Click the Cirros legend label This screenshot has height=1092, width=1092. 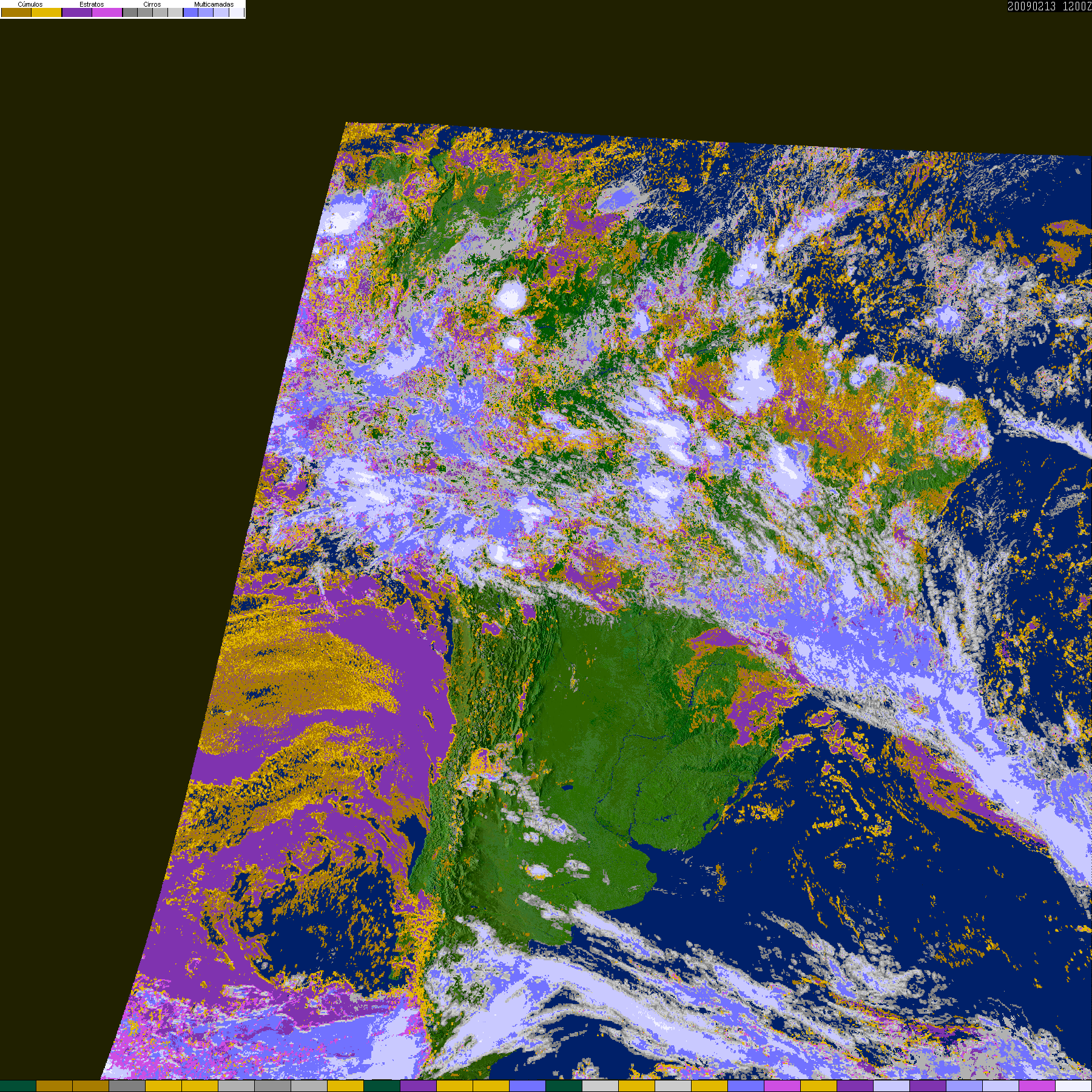pos(152,4)
